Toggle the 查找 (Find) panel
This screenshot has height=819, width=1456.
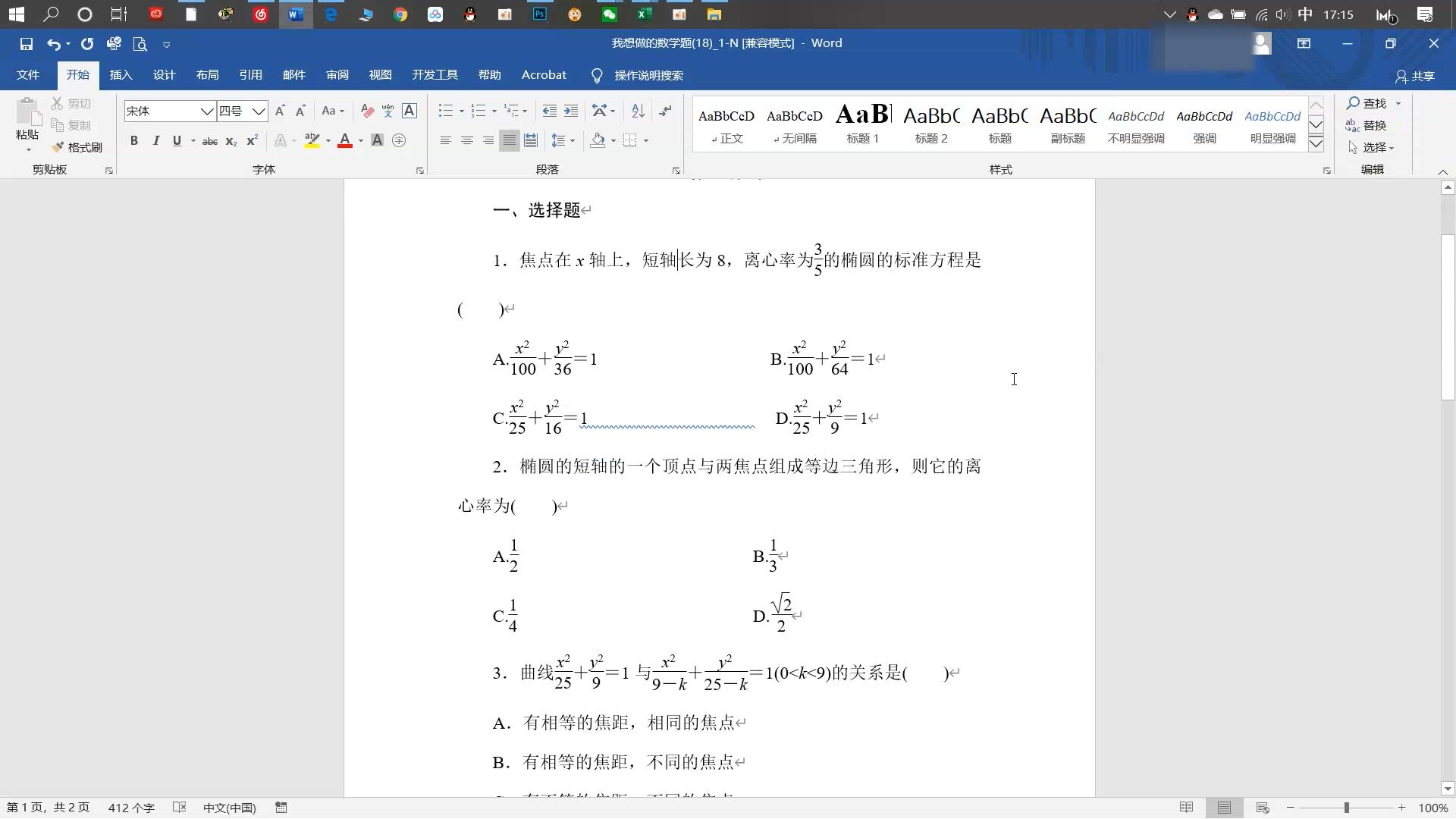pyautogui.click(x=1368, y=103)
